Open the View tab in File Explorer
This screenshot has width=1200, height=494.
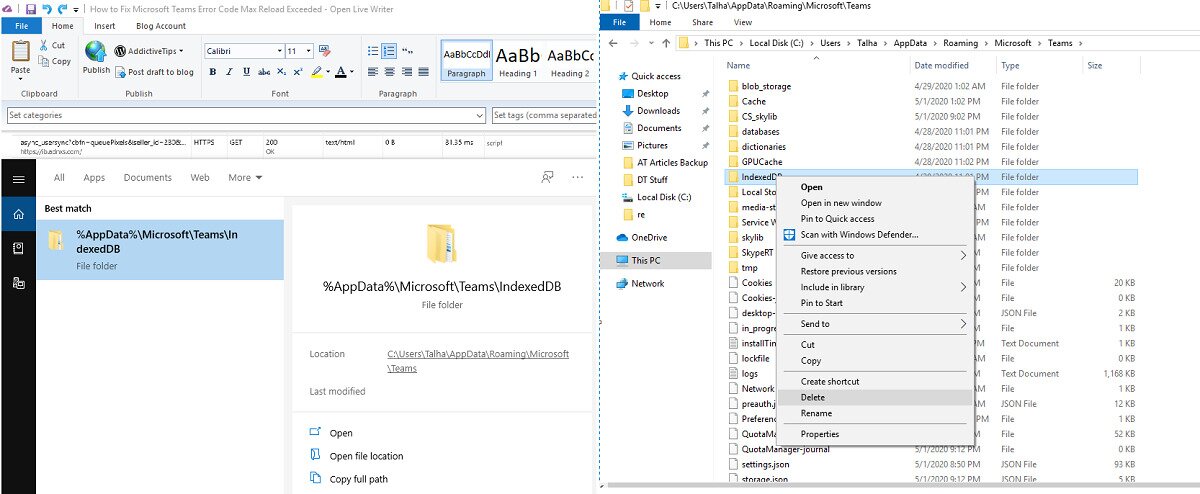tap(743, 22)
